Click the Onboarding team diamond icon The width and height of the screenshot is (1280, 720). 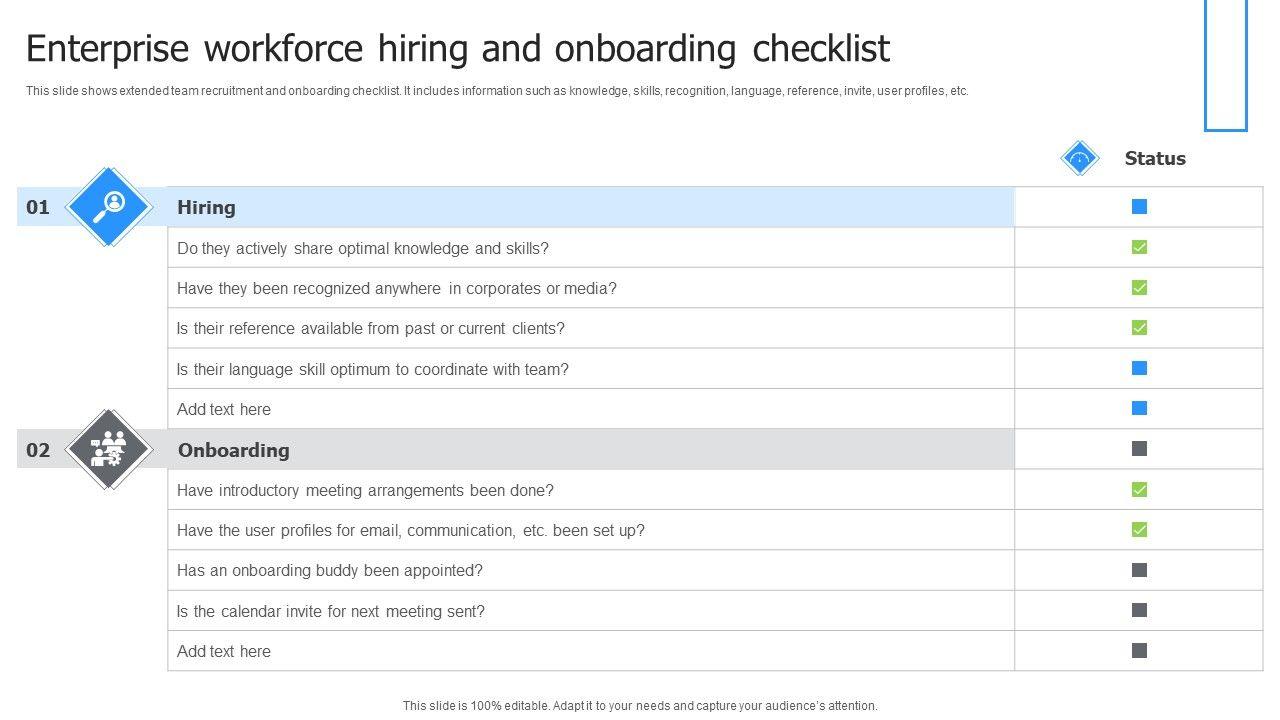108,450
